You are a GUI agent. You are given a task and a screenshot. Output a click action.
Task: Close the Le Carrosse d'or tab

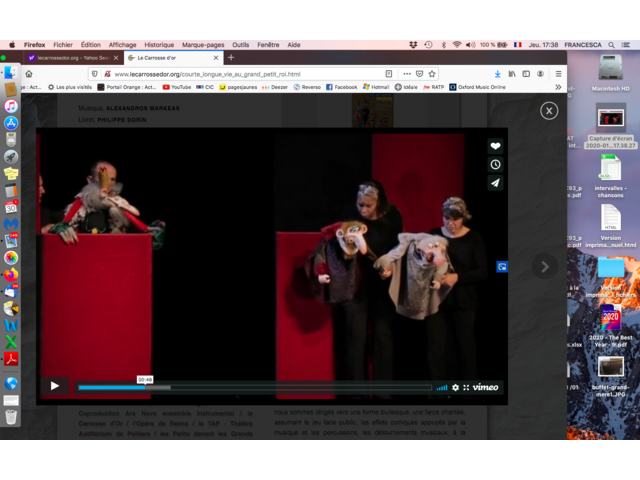coord(216,58)
